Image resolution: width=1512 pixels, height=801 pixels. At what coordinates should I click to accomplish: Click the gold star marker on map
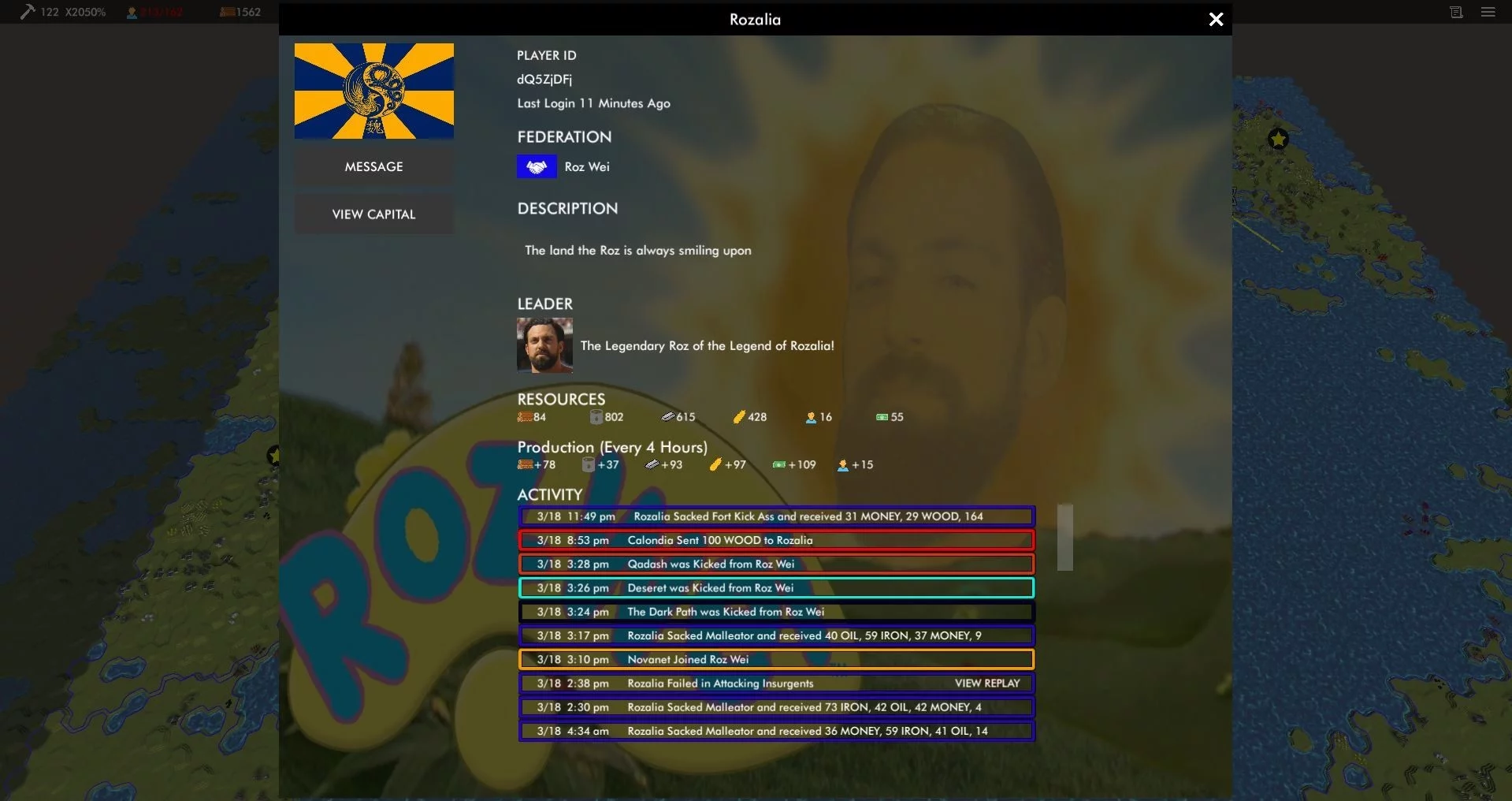[x=1278, y=140]
